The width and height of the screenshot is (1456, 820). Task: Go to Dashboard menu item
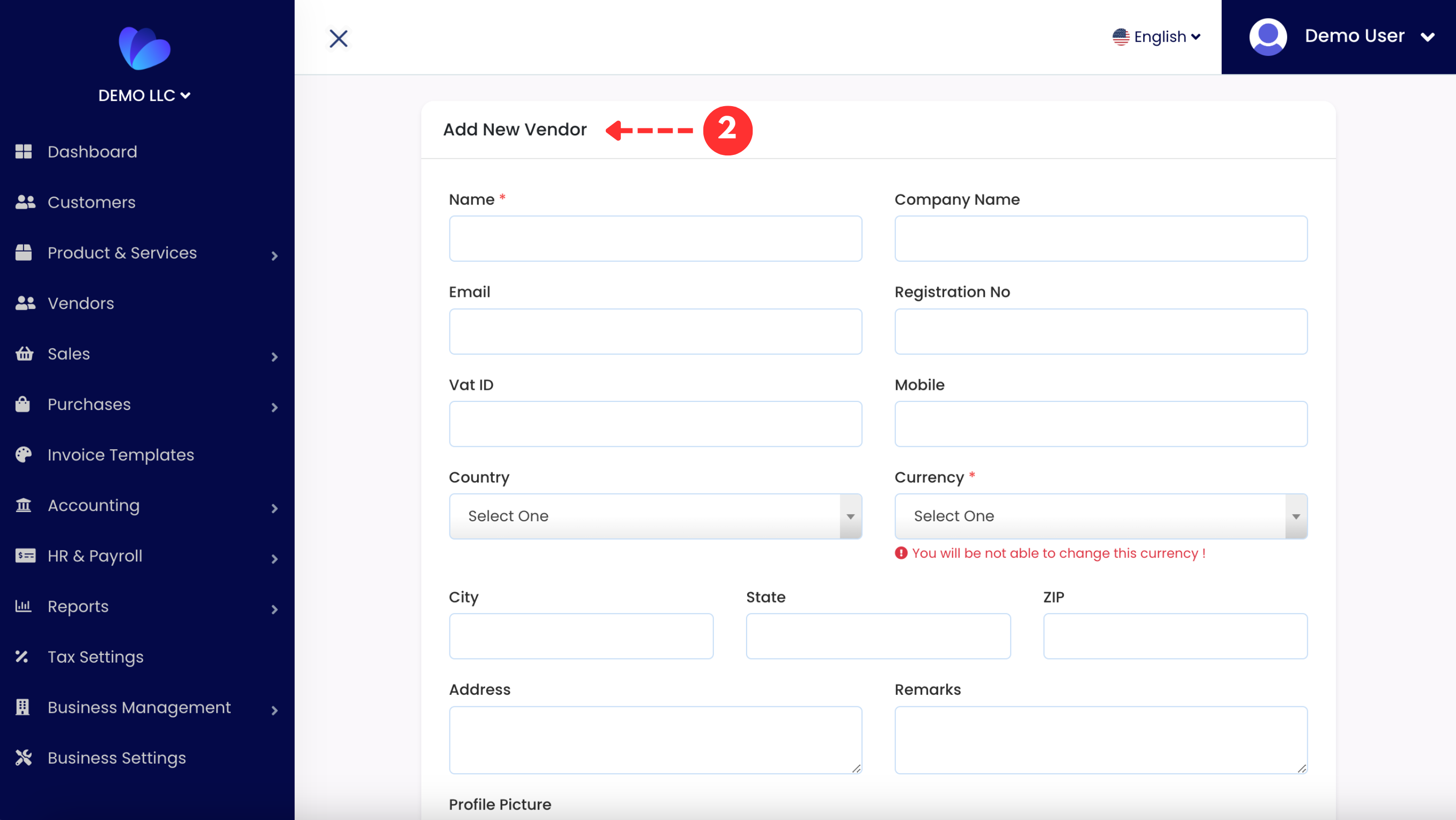(92, 151)
